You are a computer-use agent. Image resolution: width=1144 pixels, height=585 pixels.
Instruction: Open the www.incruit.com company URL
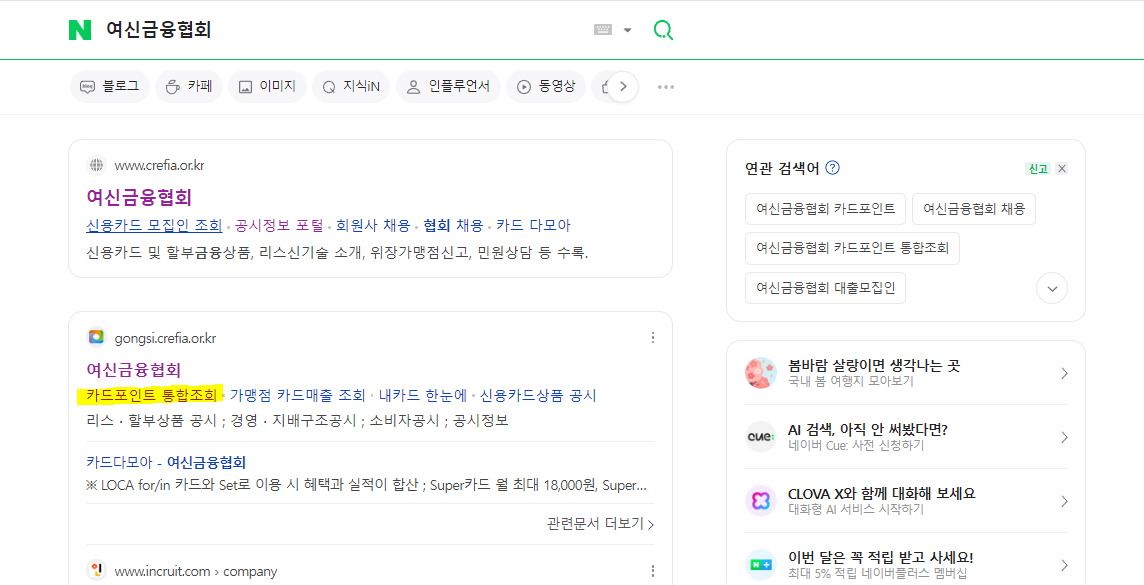click(196, 571)
